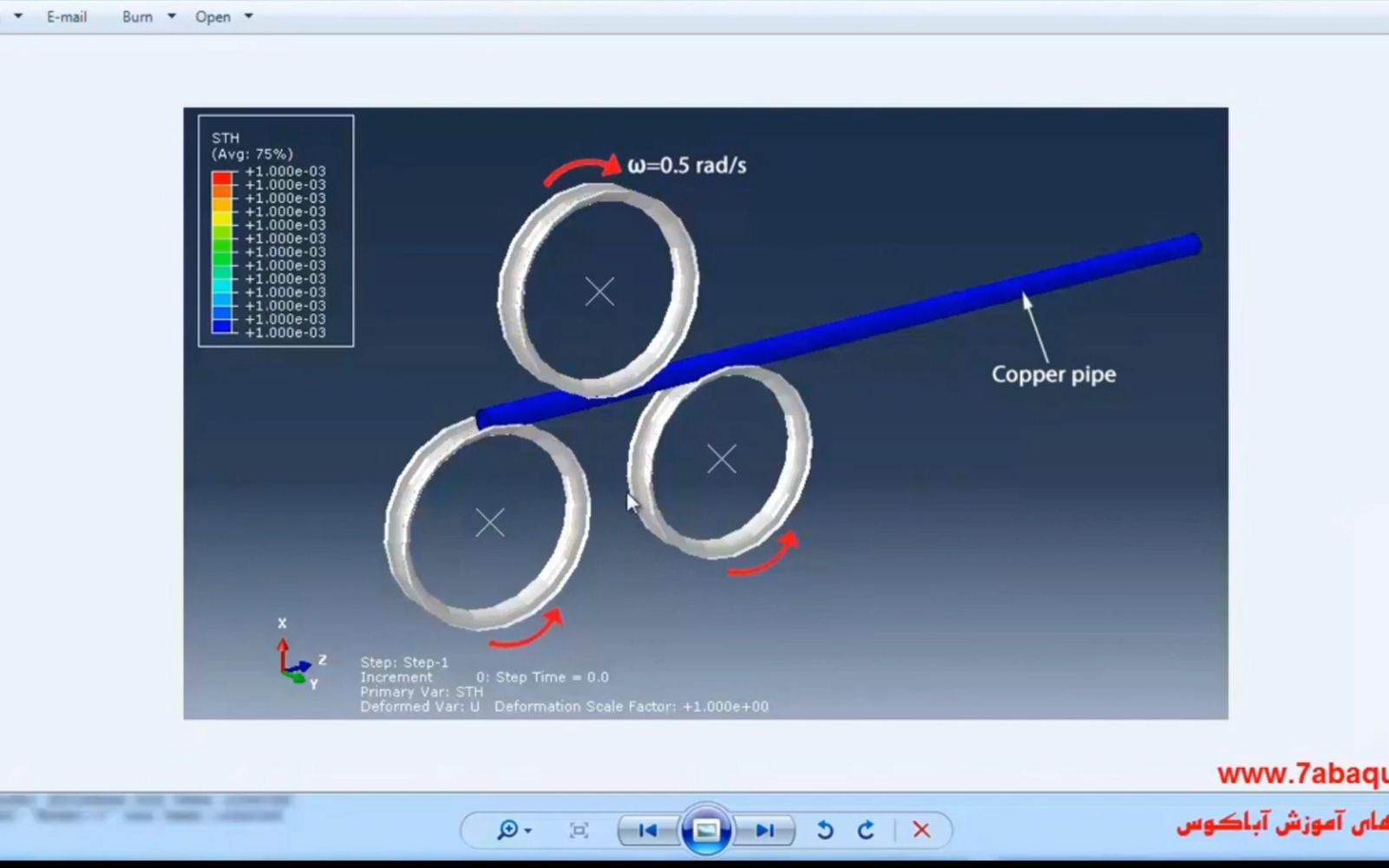Screen dimensions: 1389x868
Task: Expand the Open dropdown arrow
Action: click(x=248, y=16)
